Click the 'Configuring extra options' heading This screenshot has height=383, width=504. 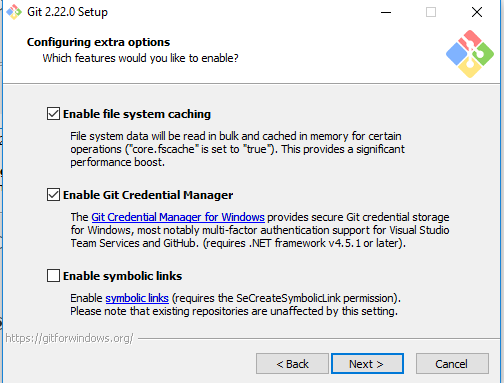tap(98, 42)
